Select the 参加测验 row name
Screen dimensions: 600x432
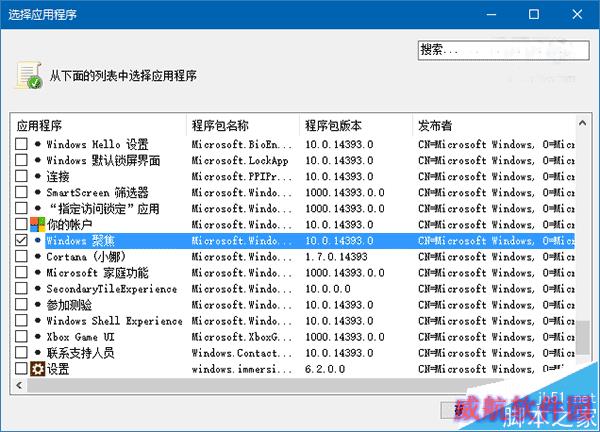[69, 305]
